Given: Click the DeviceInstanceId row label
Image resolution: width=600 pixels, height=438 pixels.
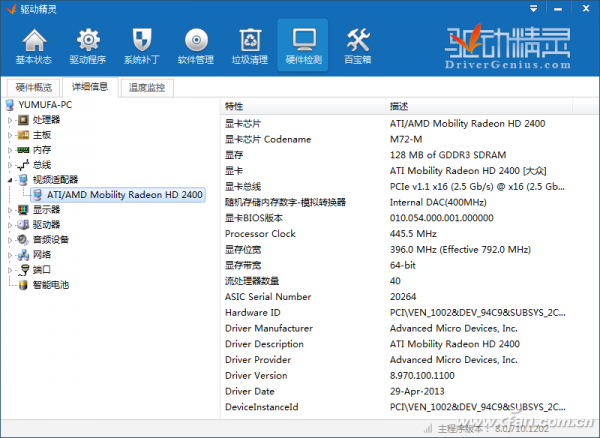Looking at the screenshot, I should pyautogui.click(x=262, y=407).
